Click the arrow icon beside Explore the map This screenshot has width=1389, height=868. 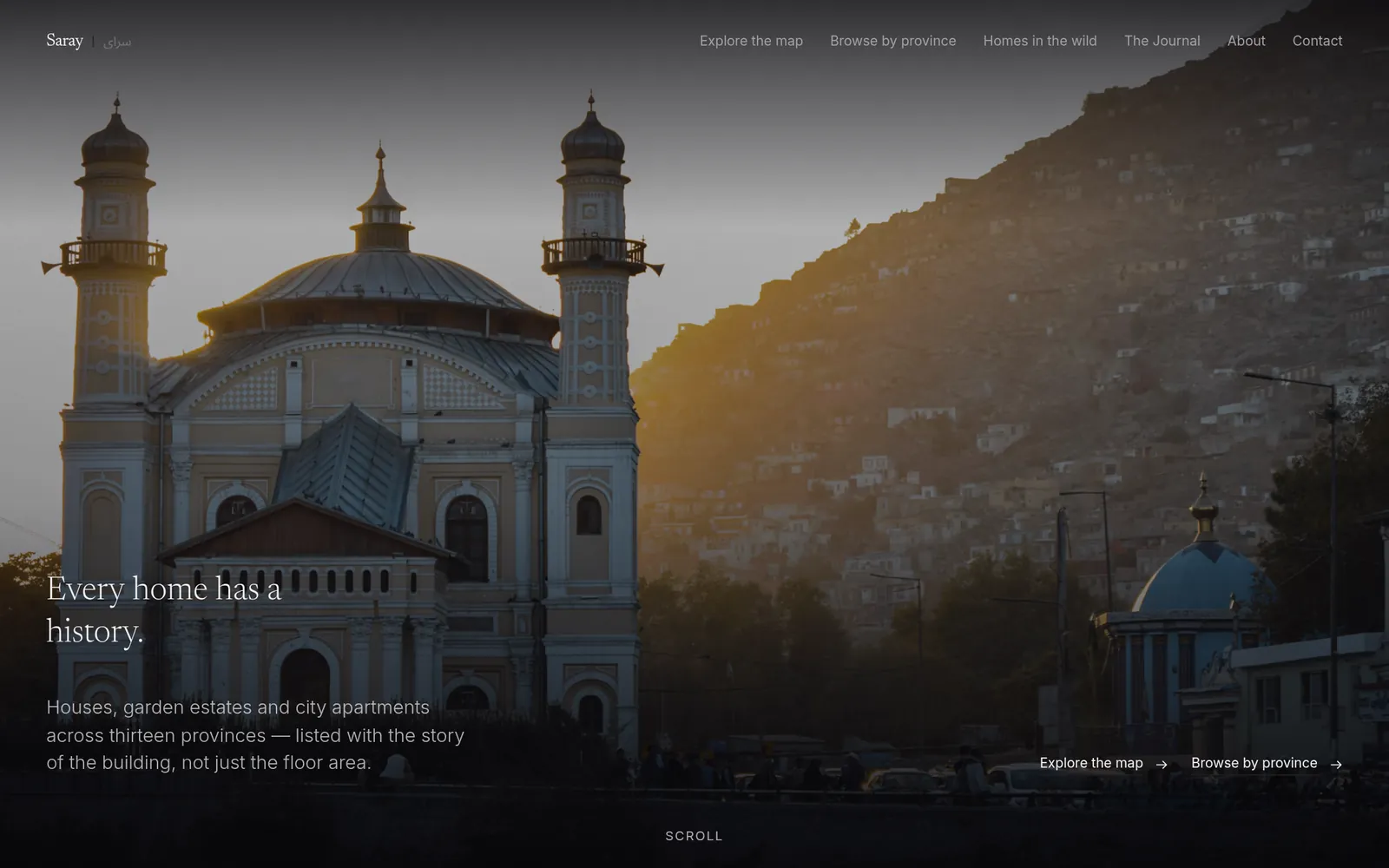[x=1162, y=764]
